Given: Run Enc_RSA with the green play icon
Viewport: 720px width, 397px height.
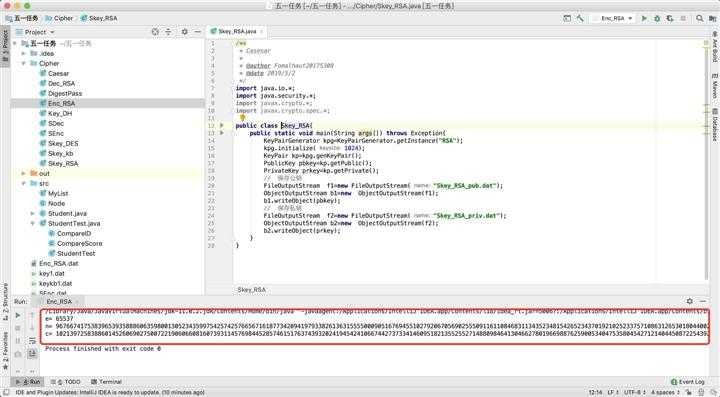Looking at the screenshot, I should (x=644, y=18).
